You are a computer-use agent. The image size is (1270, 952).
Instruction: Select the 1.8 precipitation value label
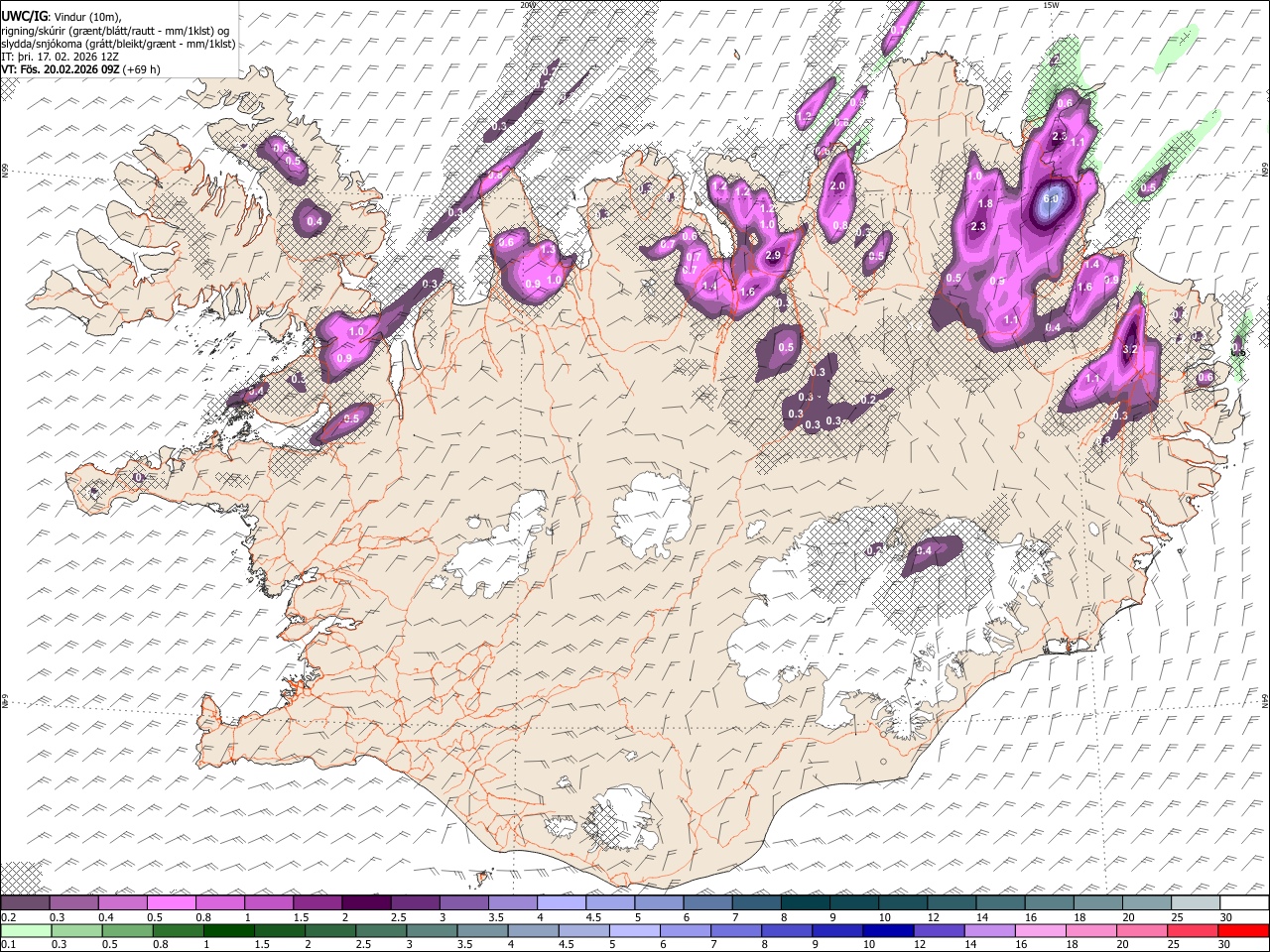(x=985, y=203)
